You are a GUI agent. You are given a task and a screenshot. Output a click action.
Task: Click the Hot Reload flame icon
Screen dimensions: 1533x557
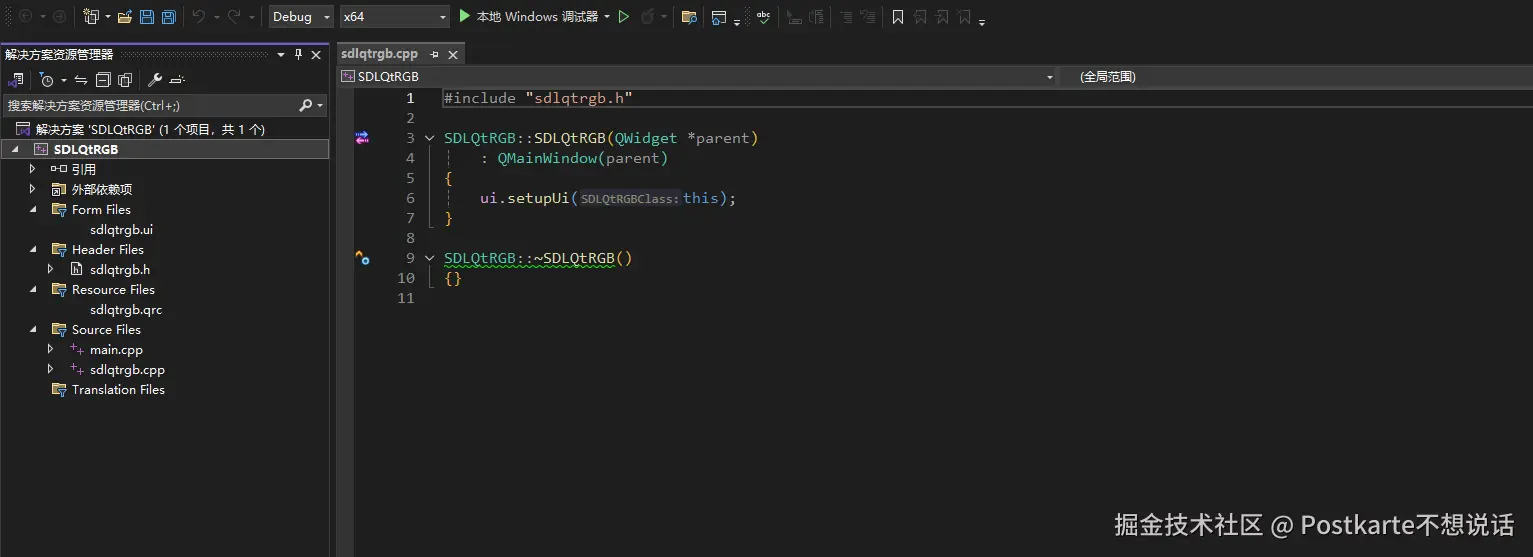tap(647, 16)
